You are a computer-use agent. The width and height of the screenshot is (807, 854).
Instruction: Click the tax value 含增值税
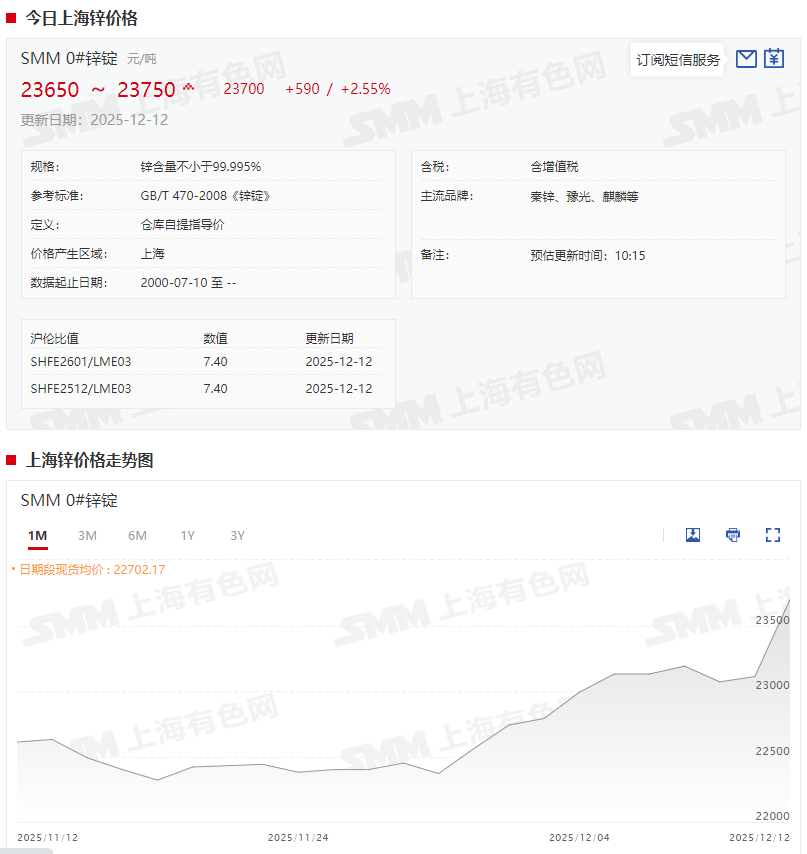[x=554, y=167]
